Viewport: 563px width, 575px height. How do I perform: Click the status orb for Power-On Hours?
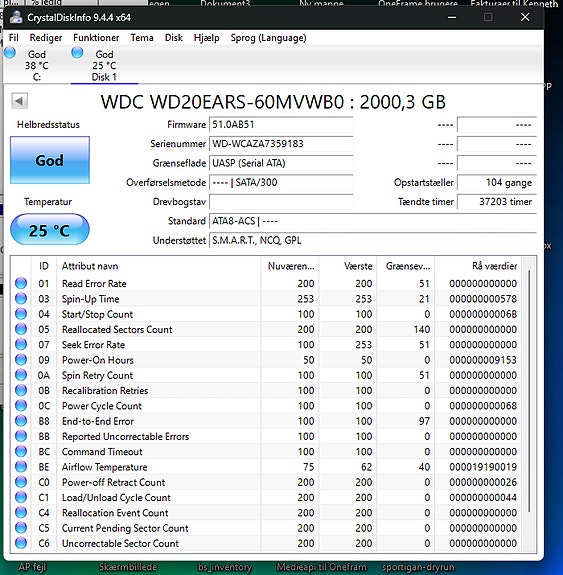click(x=21, y=360)
